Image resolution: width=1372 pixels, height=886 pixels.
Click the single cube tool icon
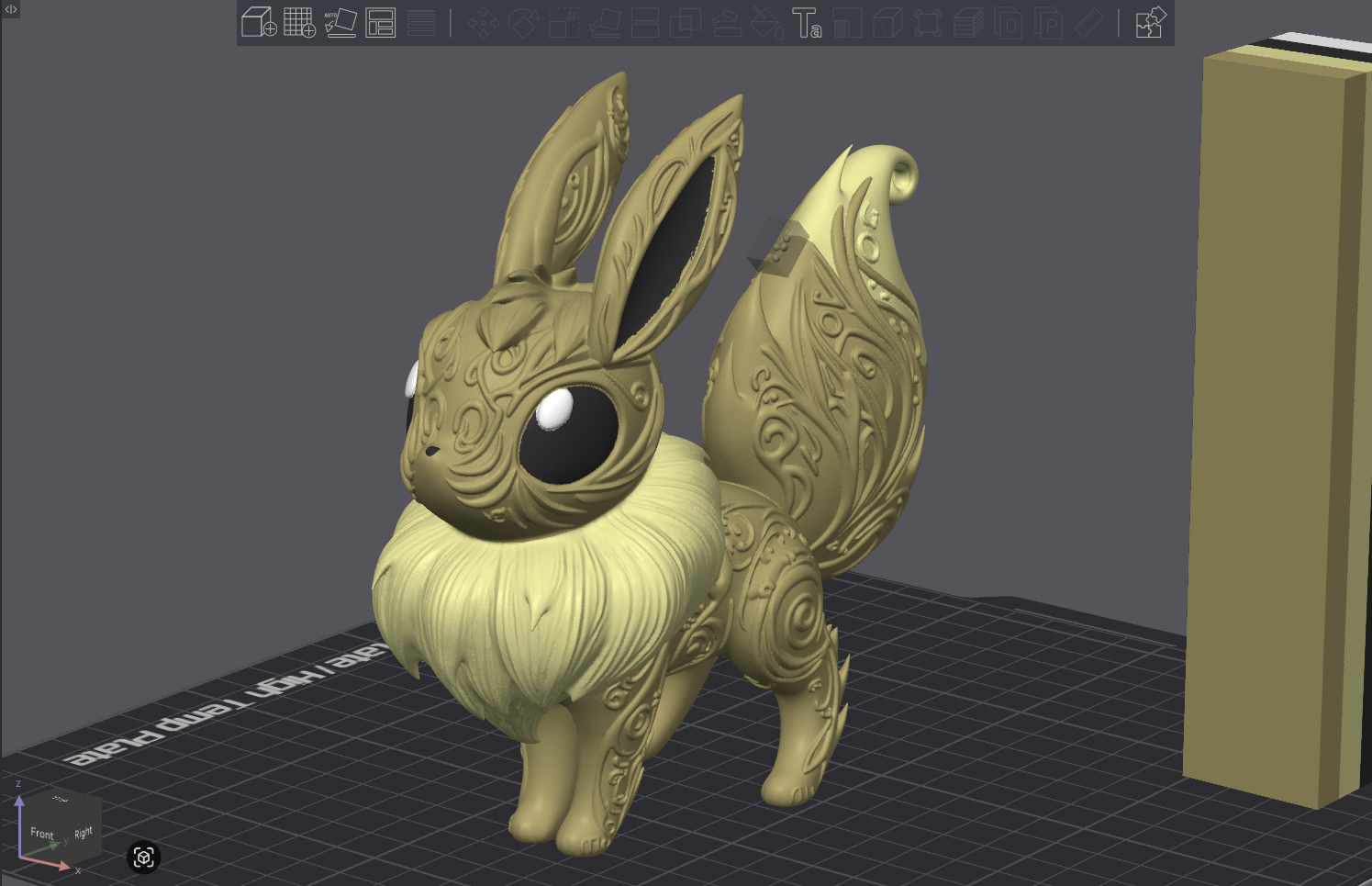887,22
